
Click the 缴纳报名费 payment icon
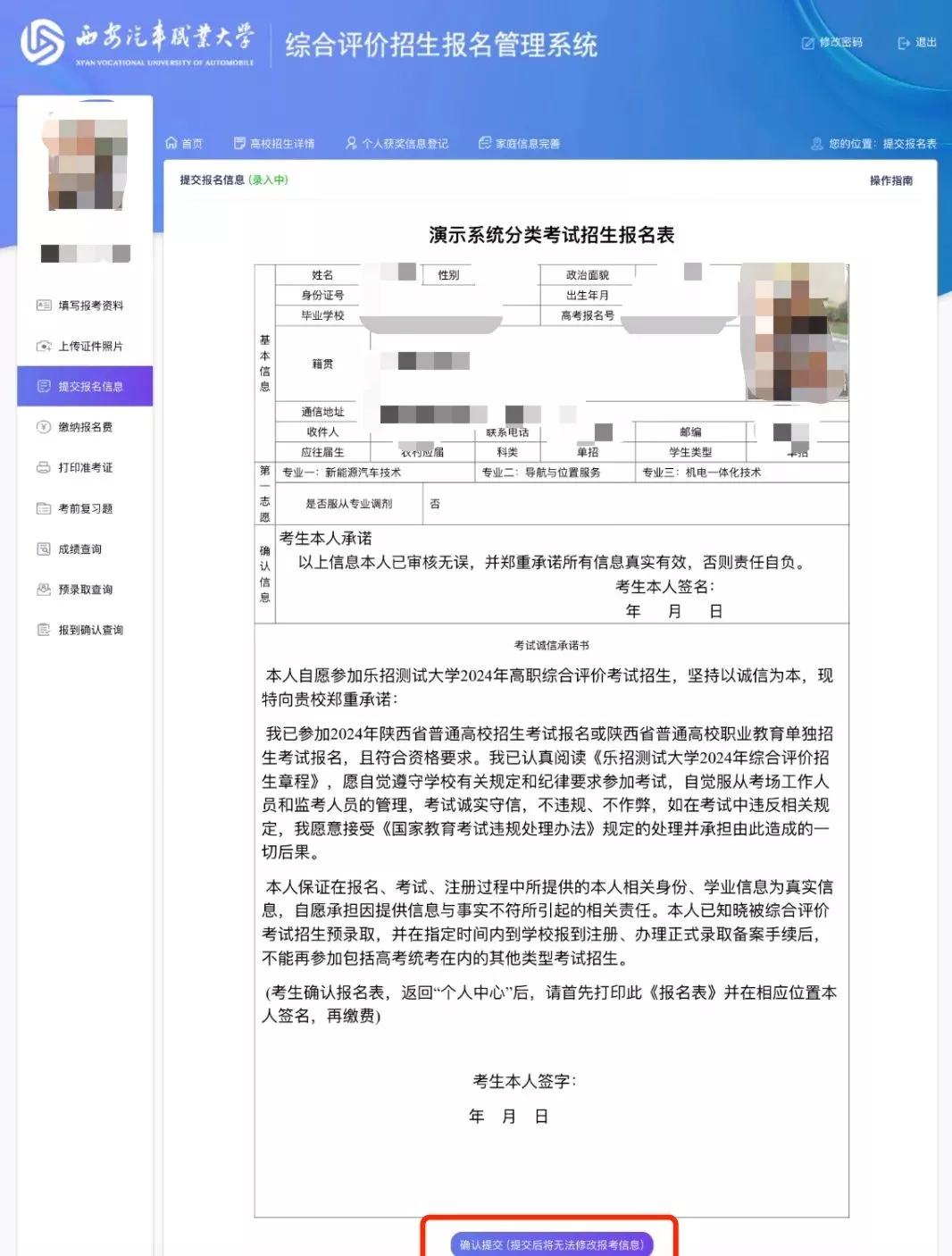(x=43, y=427)
